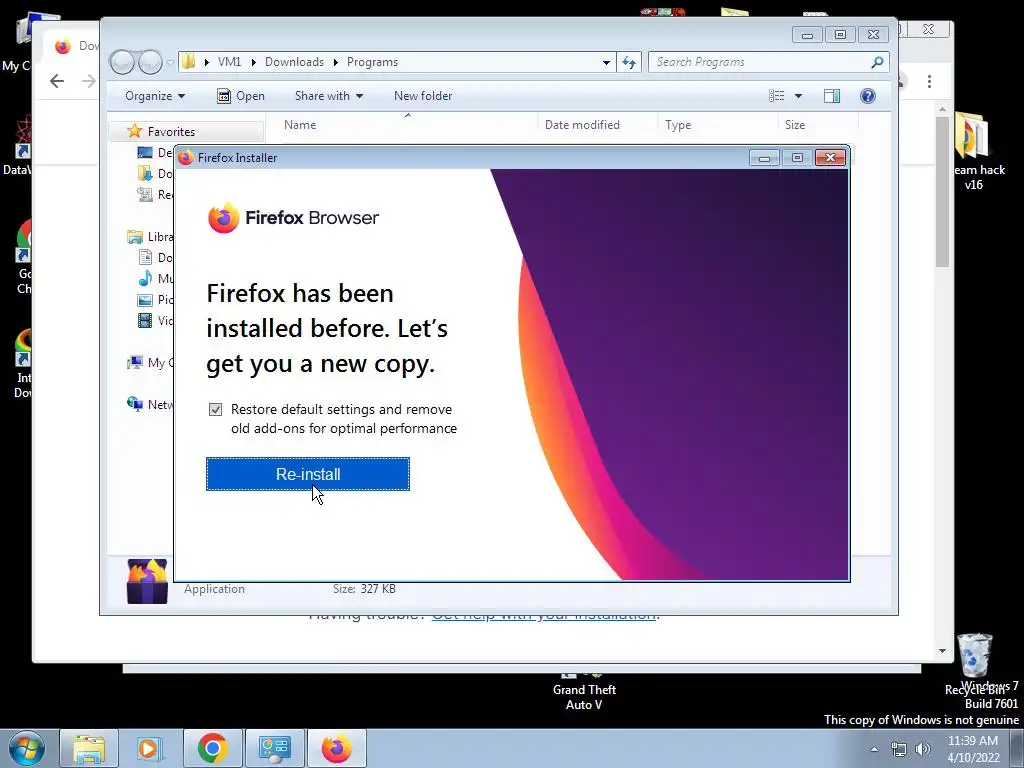Switch to Chrome in the taskbar
The height and width of the screenshot is (768, 1024).
tap(212, 748)
